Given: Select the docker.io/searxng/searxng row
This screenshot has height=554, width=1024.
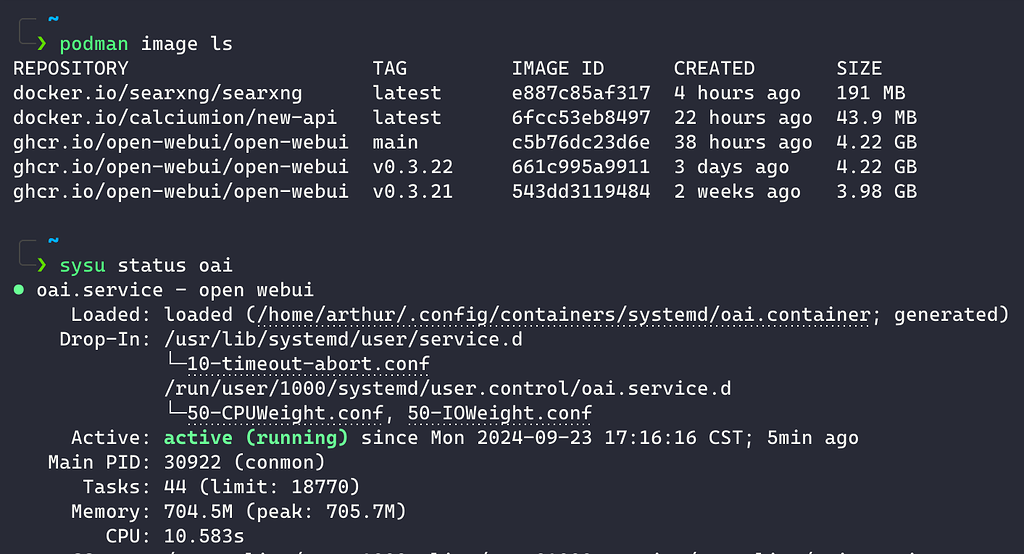Looking at the screenshot, I should pyautogui.click(x=465, y=93).
